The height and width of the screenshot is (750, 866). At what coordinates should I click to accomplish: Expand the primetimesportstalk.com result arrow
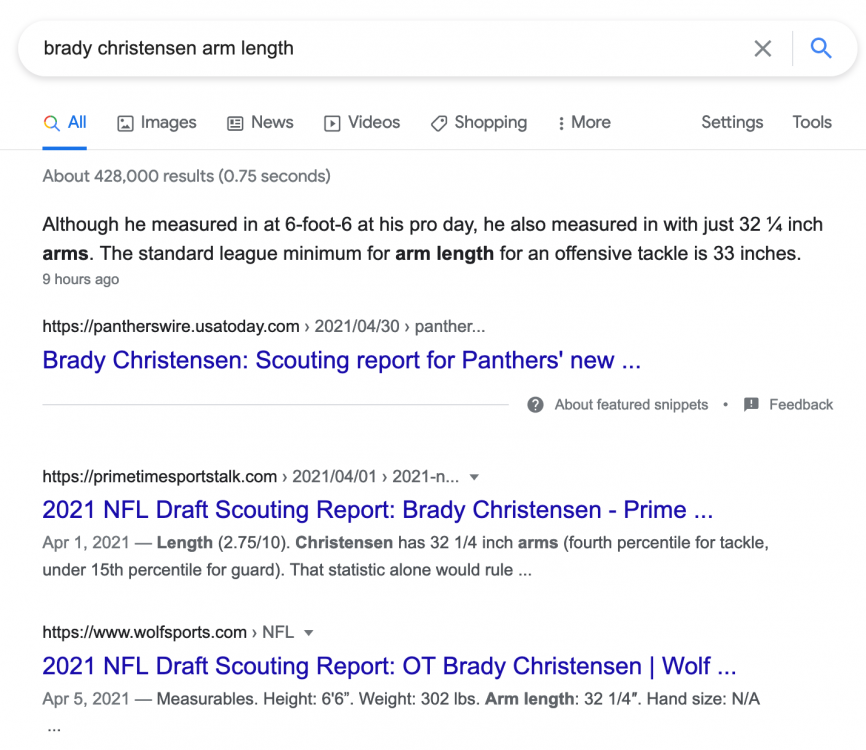pyautogui.click(x=474, y=477)
